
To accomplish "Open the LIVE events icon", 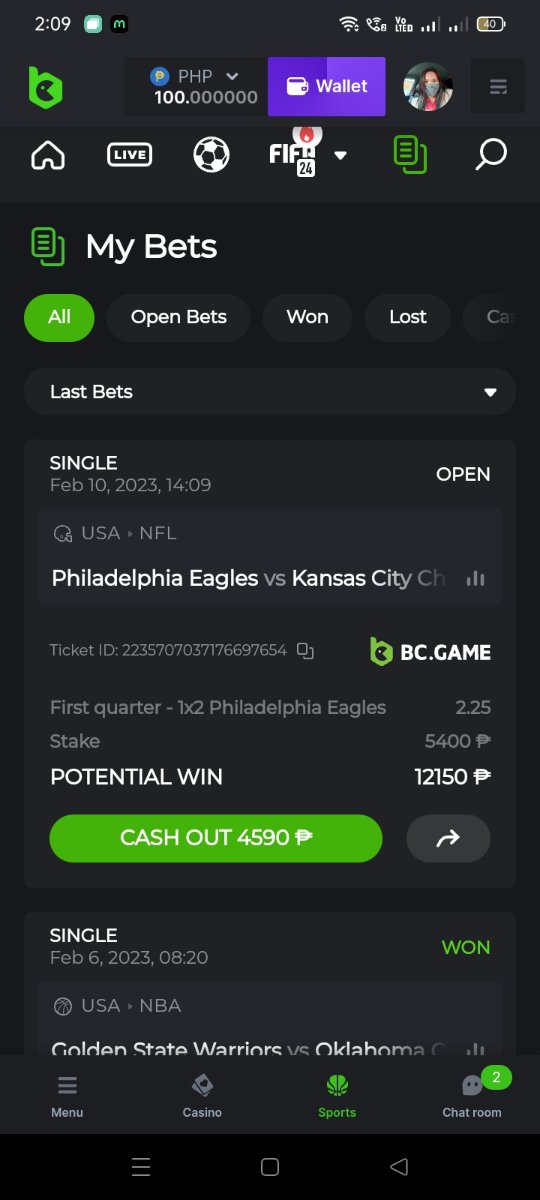I will tap(130, 155).
